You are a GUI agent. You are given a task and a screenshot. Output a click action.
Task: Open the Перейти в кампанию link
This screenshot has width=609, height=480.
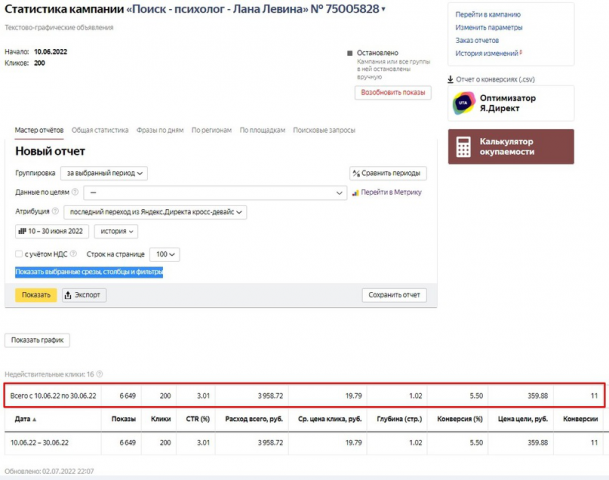488,14
